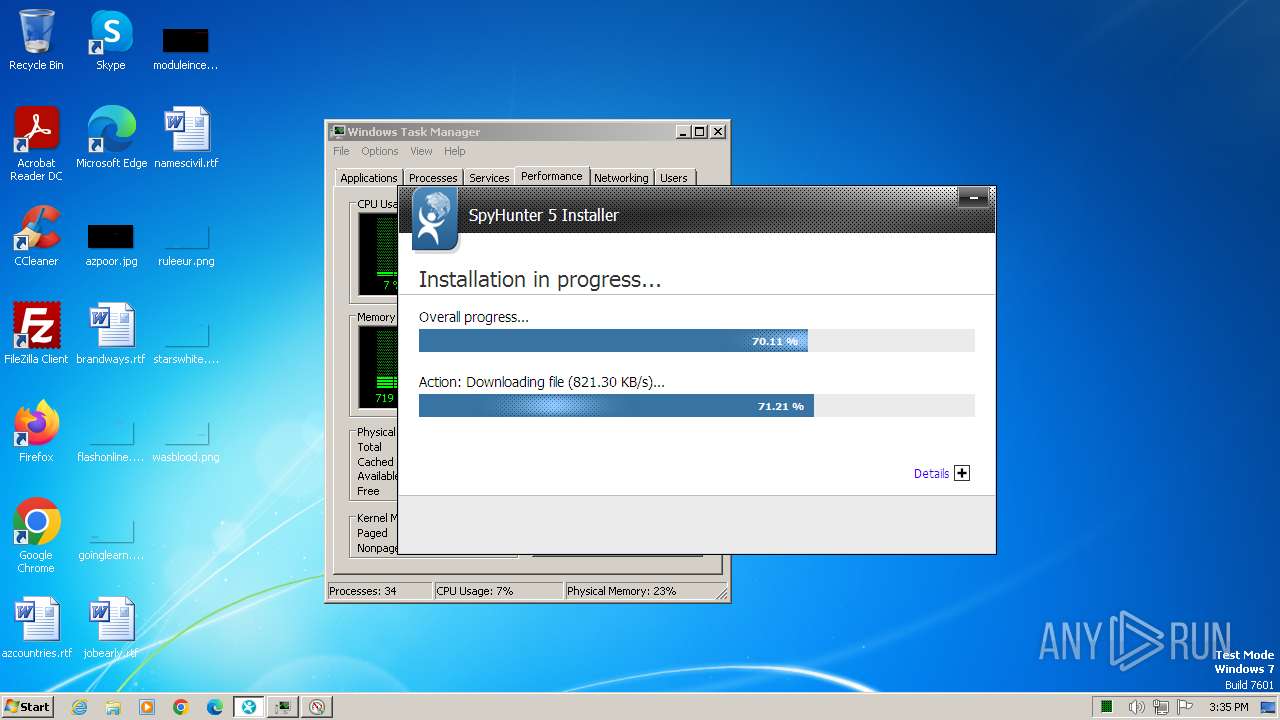Open the volume tray icon
Viewport: 1280px width, 720px height.
click(1136, 707)
